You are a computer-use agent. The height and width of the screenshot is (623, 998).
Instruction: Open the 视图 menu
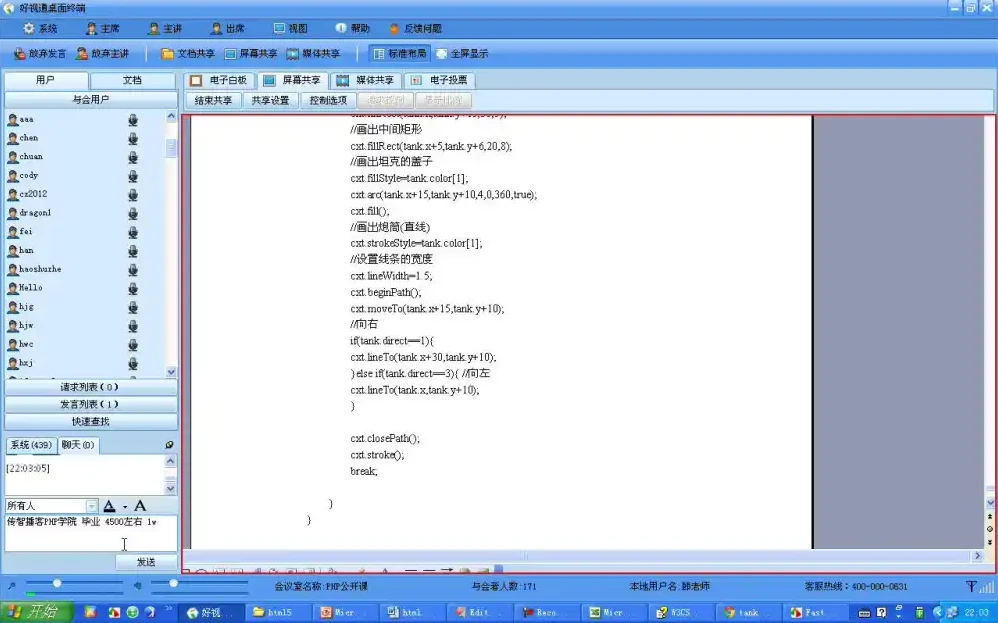click(x=291, y=28)
